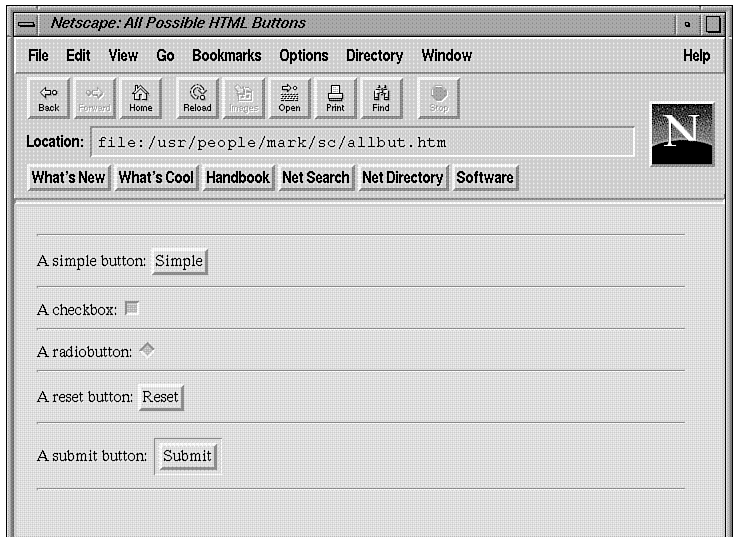
Task: Click the Netscape N logo
Action: (x=683, y=133)
